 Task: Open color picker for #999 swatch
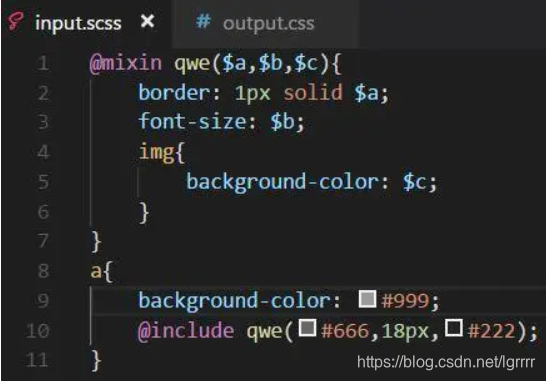click(x=368, y=299)
